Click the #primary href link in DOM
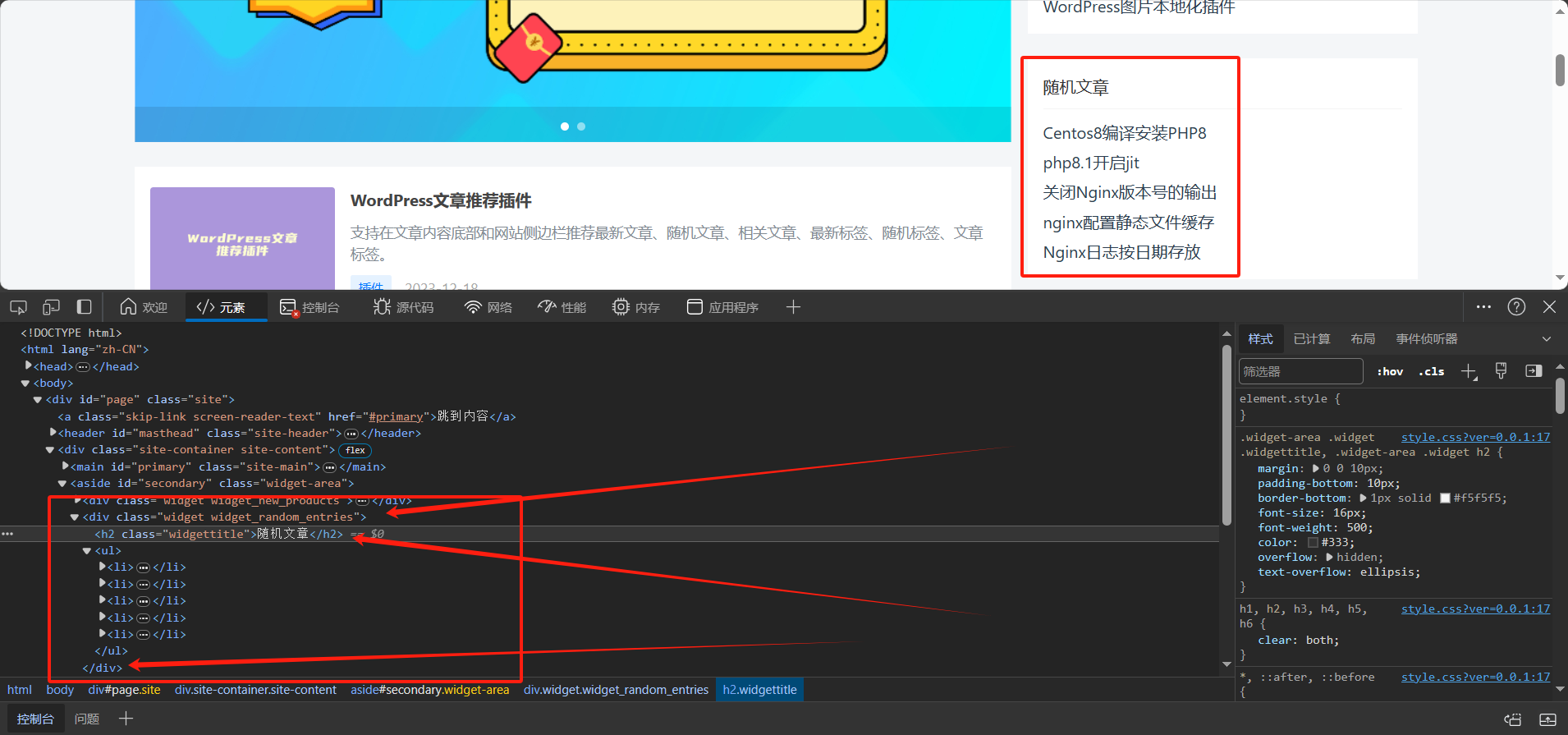This screenshot has height=735, width=1568. coord(396,416)
